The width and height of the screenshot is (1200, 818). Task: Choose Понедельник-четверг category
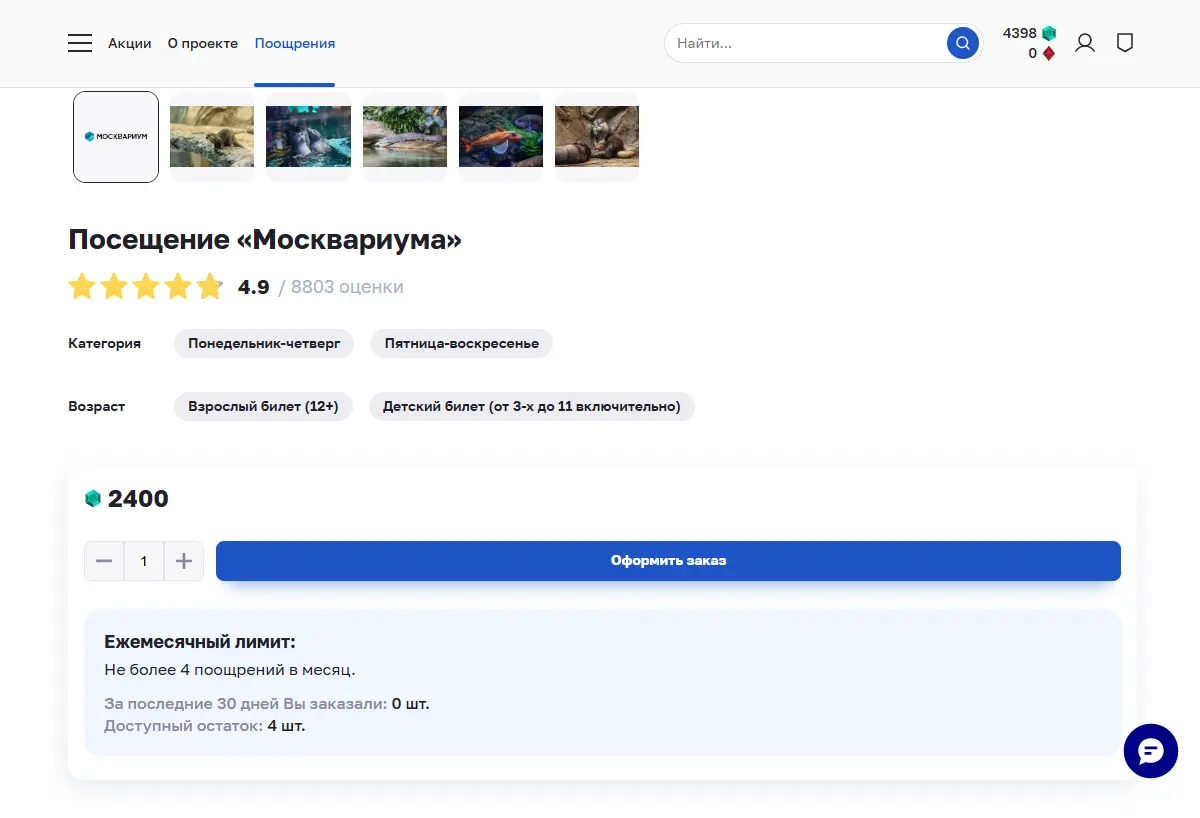(264, 343)
